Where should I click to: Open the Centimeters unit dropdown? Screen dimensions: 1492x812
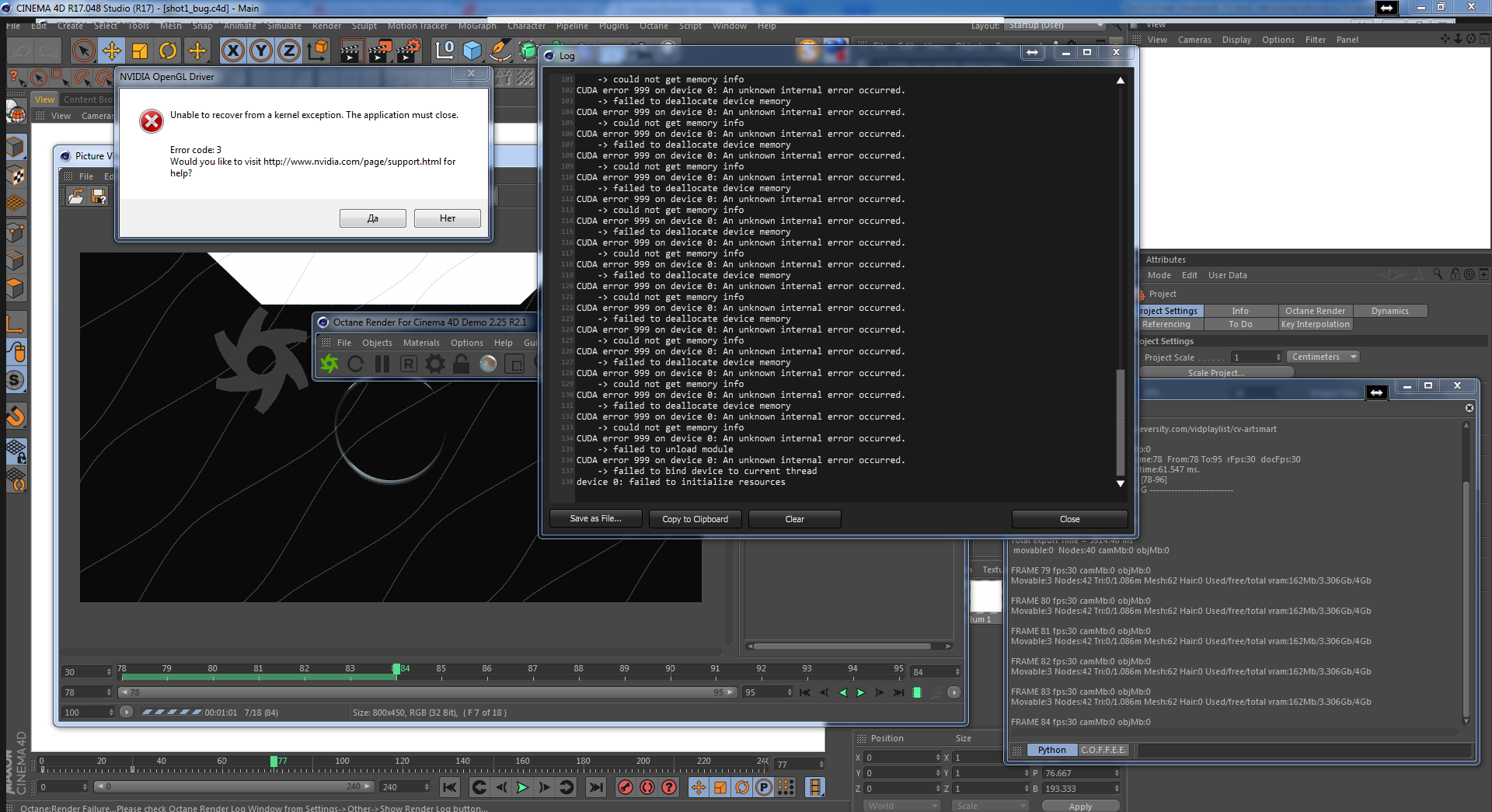click(x=1323, y=357)
